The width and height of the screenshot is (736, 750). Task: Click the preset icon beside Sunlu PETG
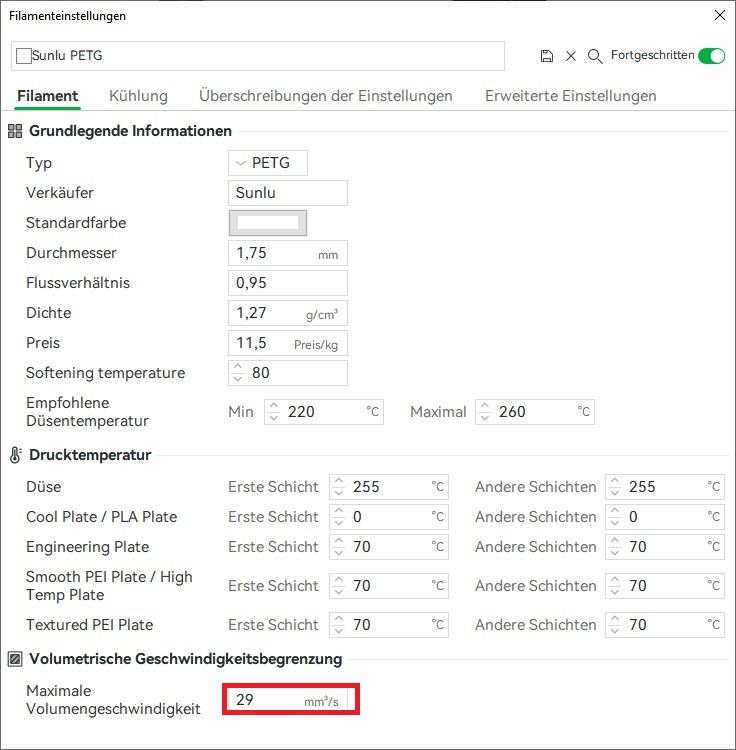click(24, 56)
